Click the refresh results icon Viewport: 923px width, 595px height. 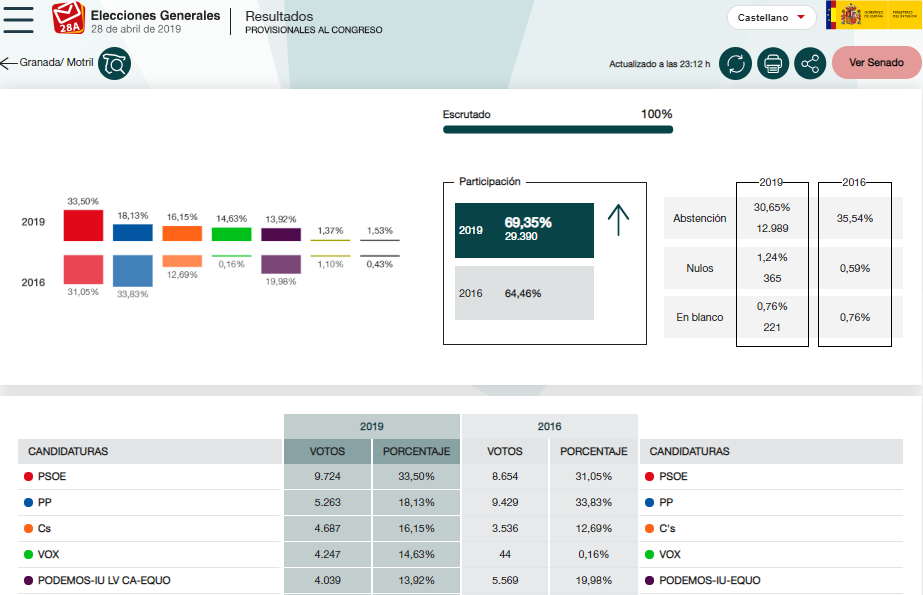click(x=735, y=64)
